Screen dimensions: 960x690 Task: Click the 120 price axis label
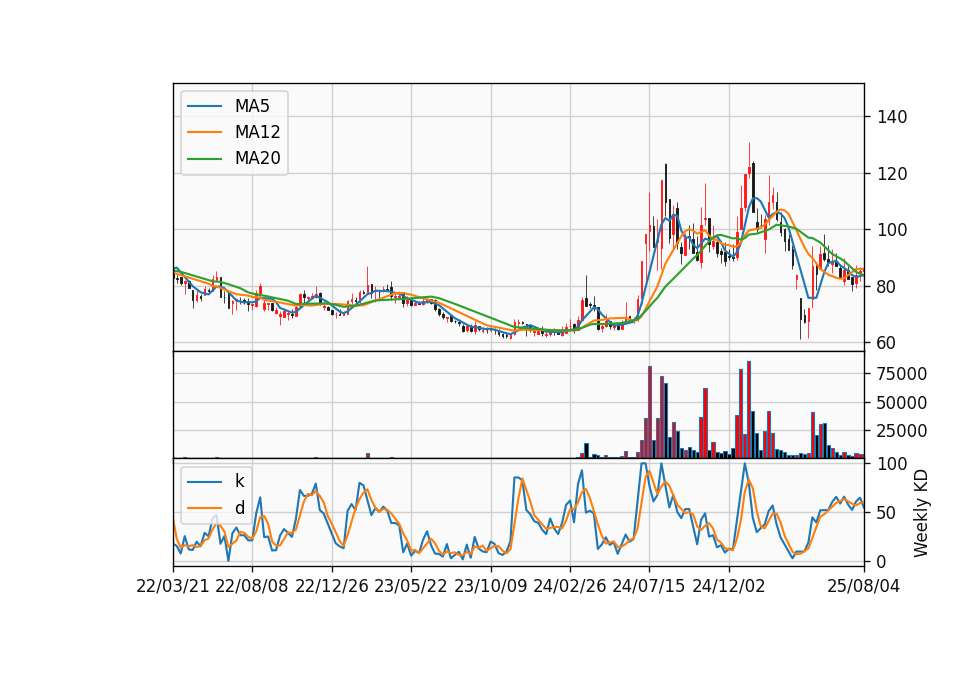(892, 174)
